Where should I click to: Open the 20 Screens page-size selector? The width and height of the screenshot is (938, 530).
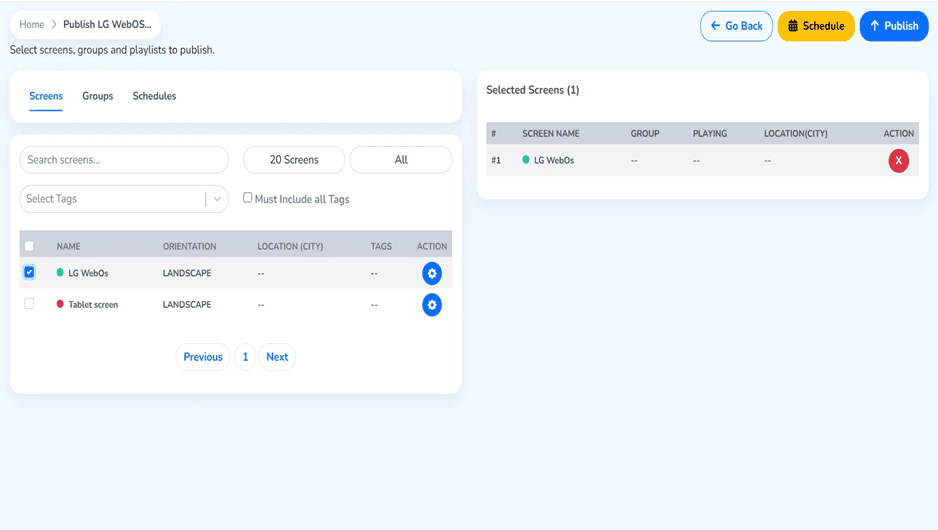[x=294, y=160]
